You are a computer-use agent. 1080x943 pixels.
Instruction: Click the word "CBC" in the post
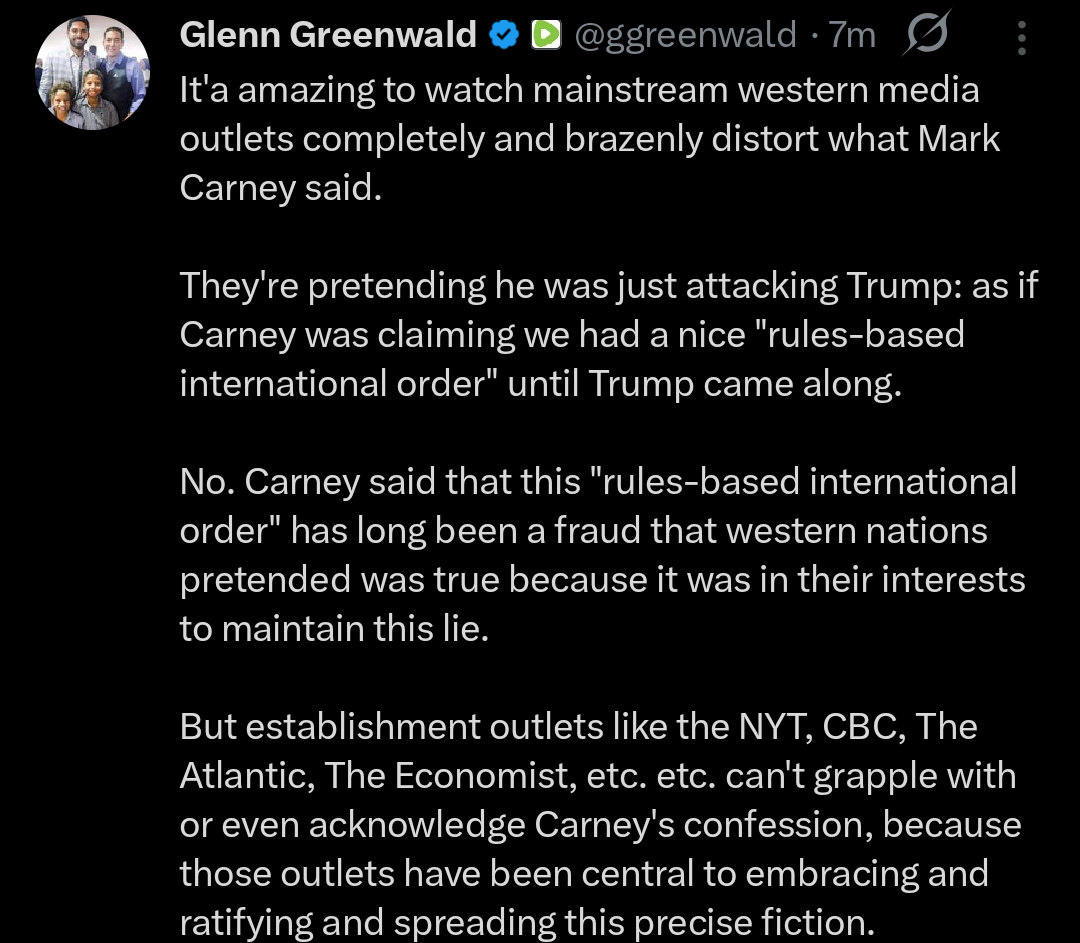[x=862, y=727]
